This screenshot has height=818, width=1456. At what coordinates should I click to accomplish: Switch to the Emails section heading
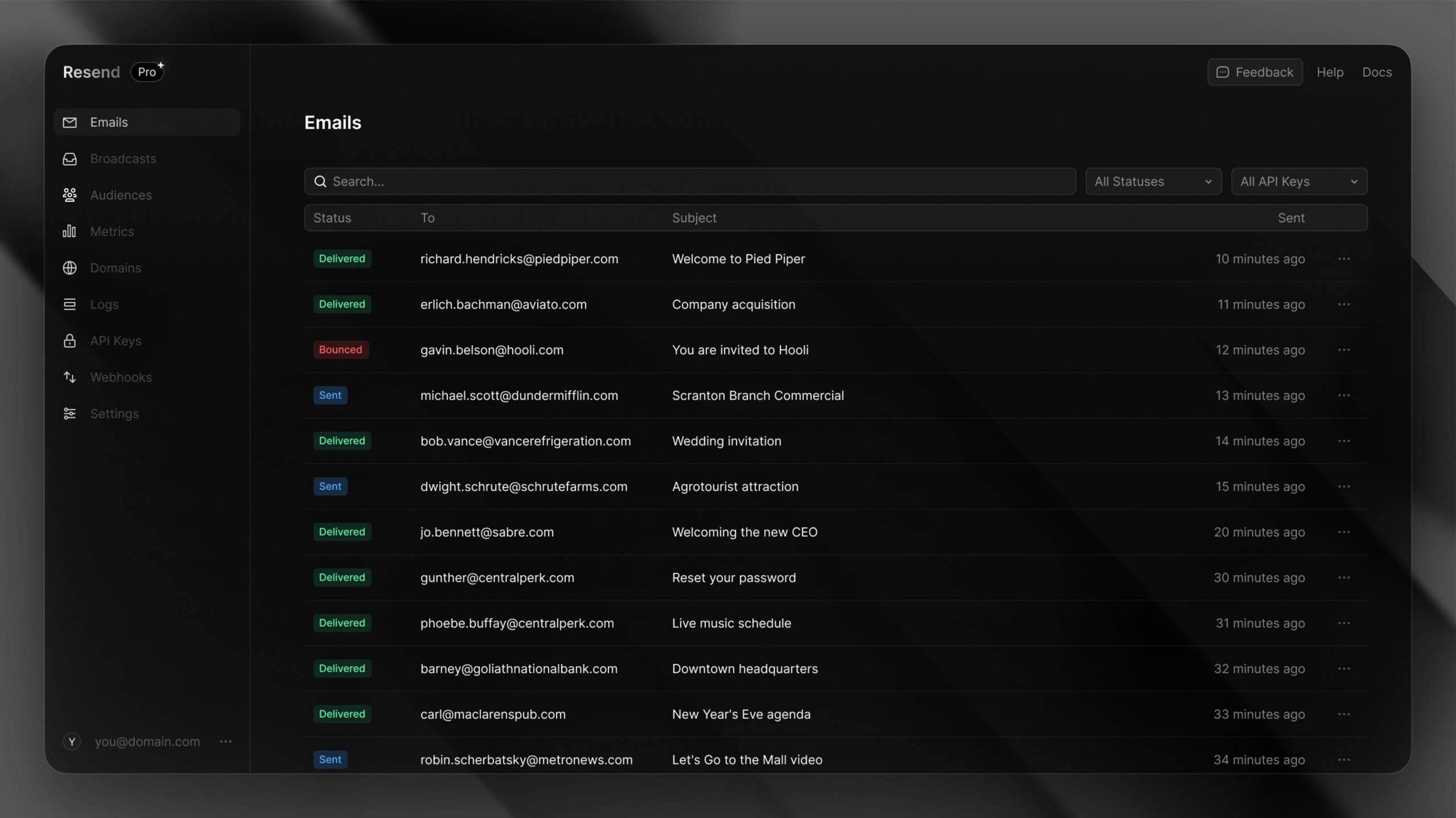[x=333, y=122]
